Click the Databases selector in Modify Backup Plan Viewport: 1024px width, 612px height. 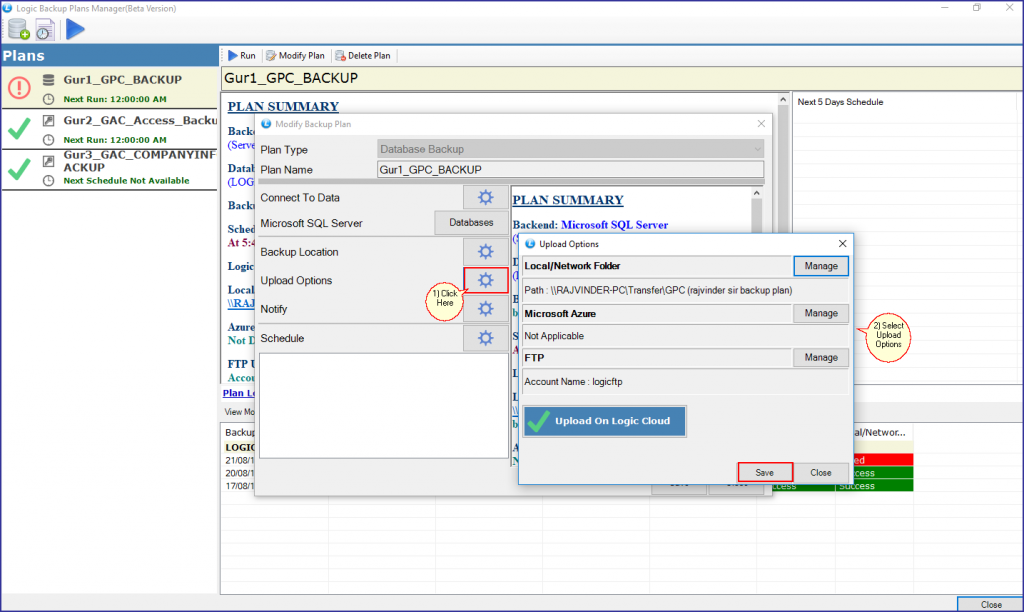coord(470,222)
